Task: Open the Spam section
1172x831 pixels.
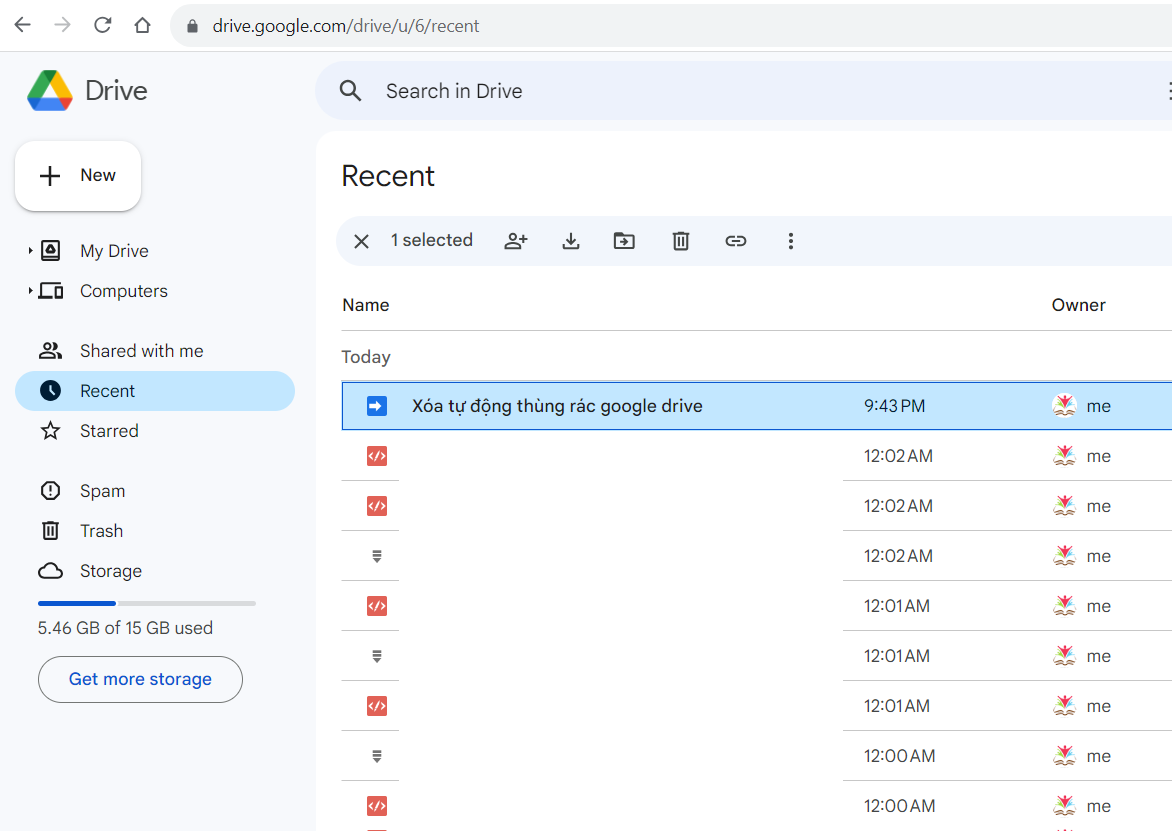Action: click(x=102, y=491)
